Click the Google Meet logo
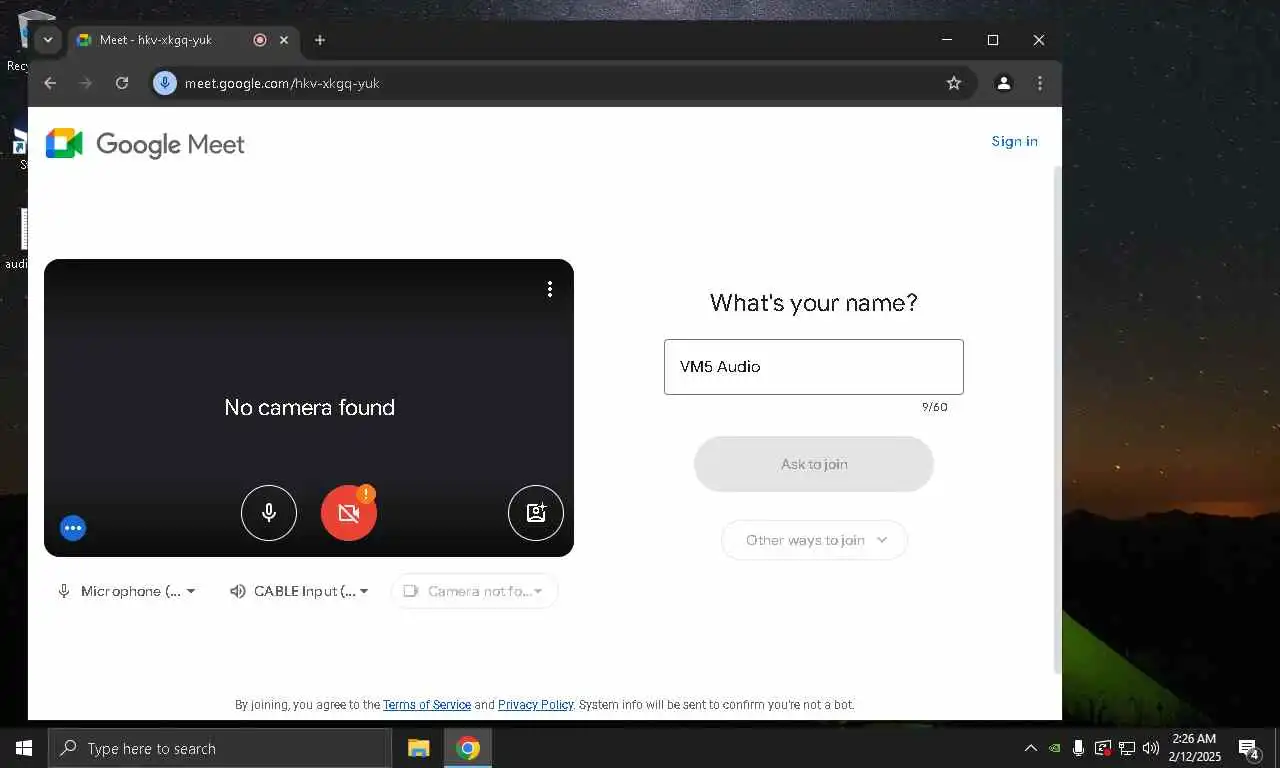This screenshot has width=1280, height=768. coord(145,144)
